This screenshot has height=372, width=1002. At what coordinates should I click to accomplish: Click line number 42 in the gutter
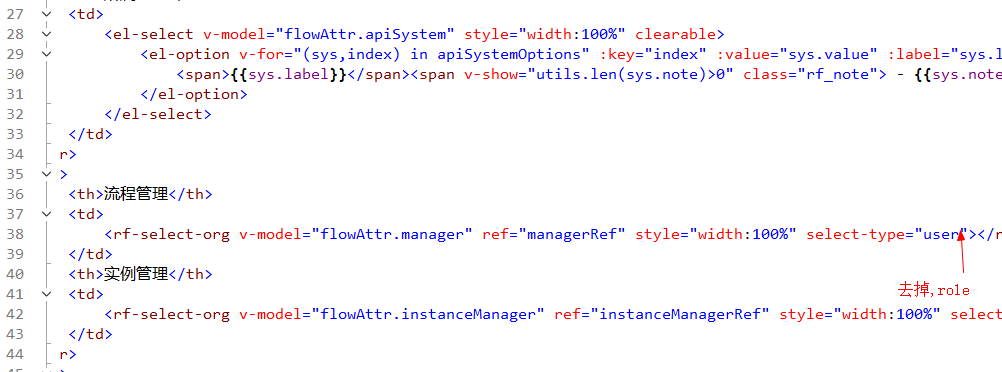(x=15, y=314)
